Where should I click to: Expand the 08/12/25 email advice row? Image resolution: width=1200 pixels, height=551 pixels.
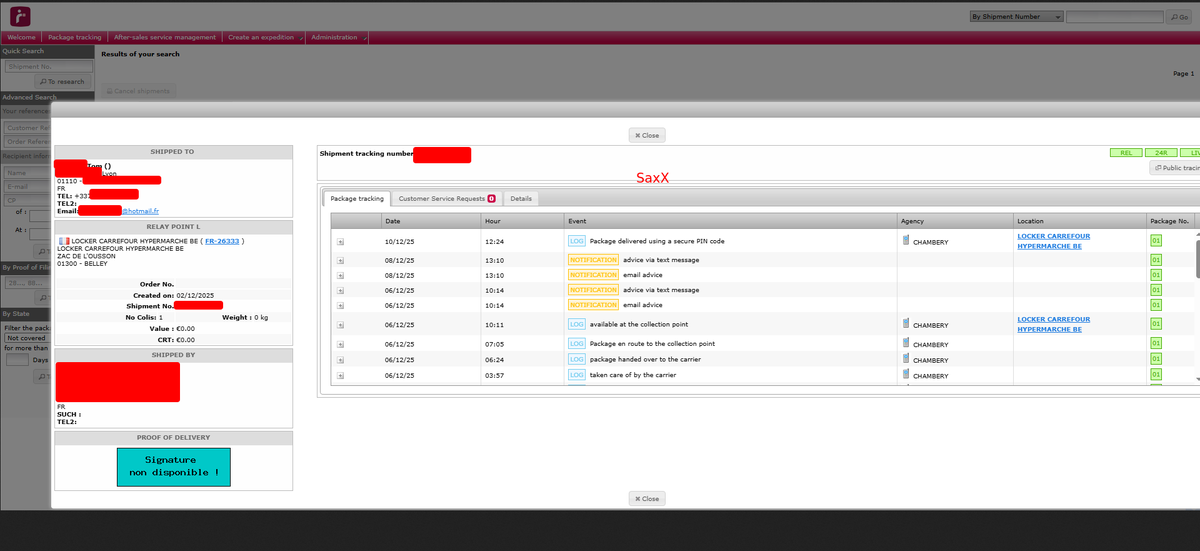[x=340, y=275]
